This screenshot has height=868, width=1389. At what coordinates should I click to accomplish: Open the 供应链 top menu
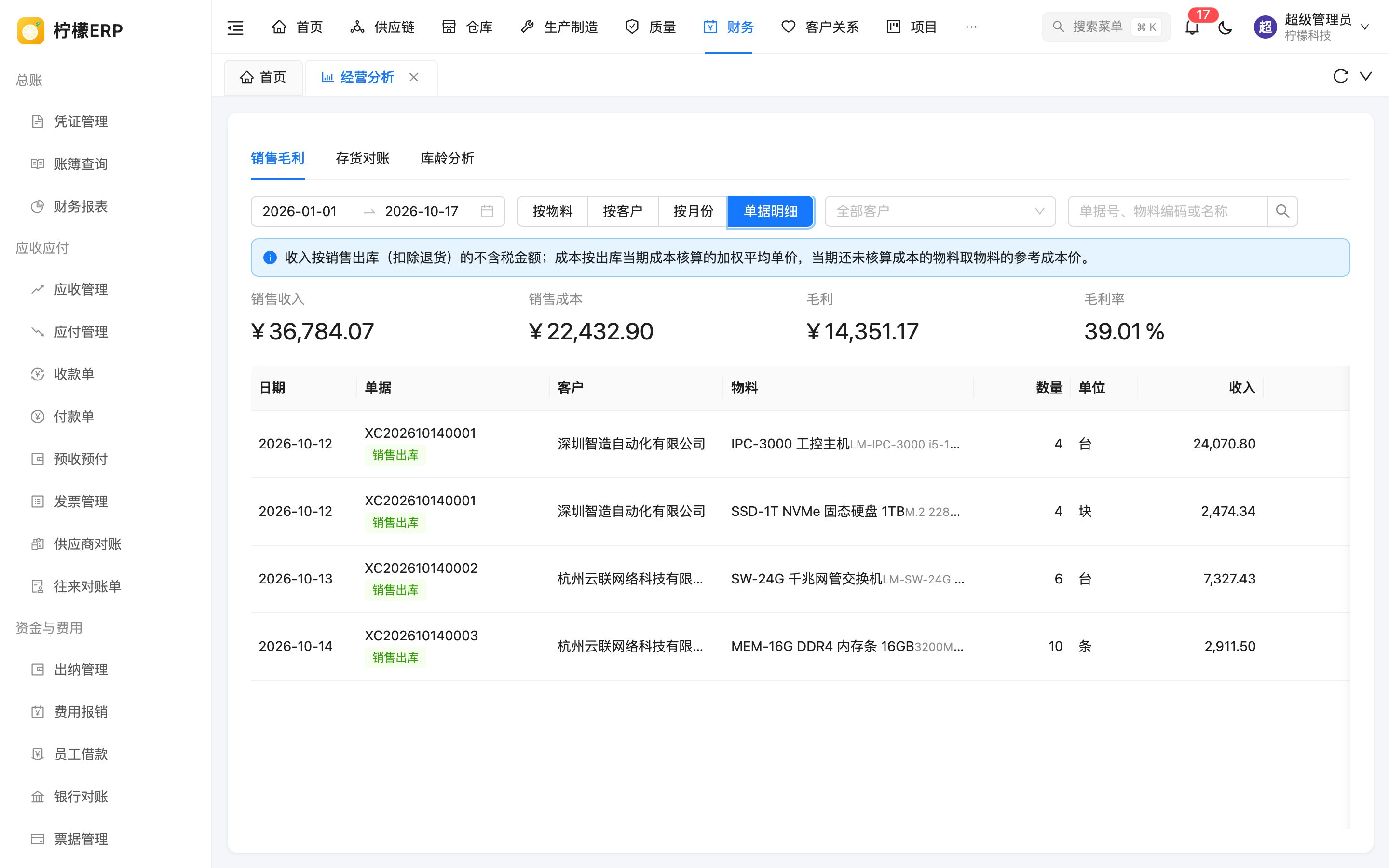pyautogui.click(x=382, y=27)
